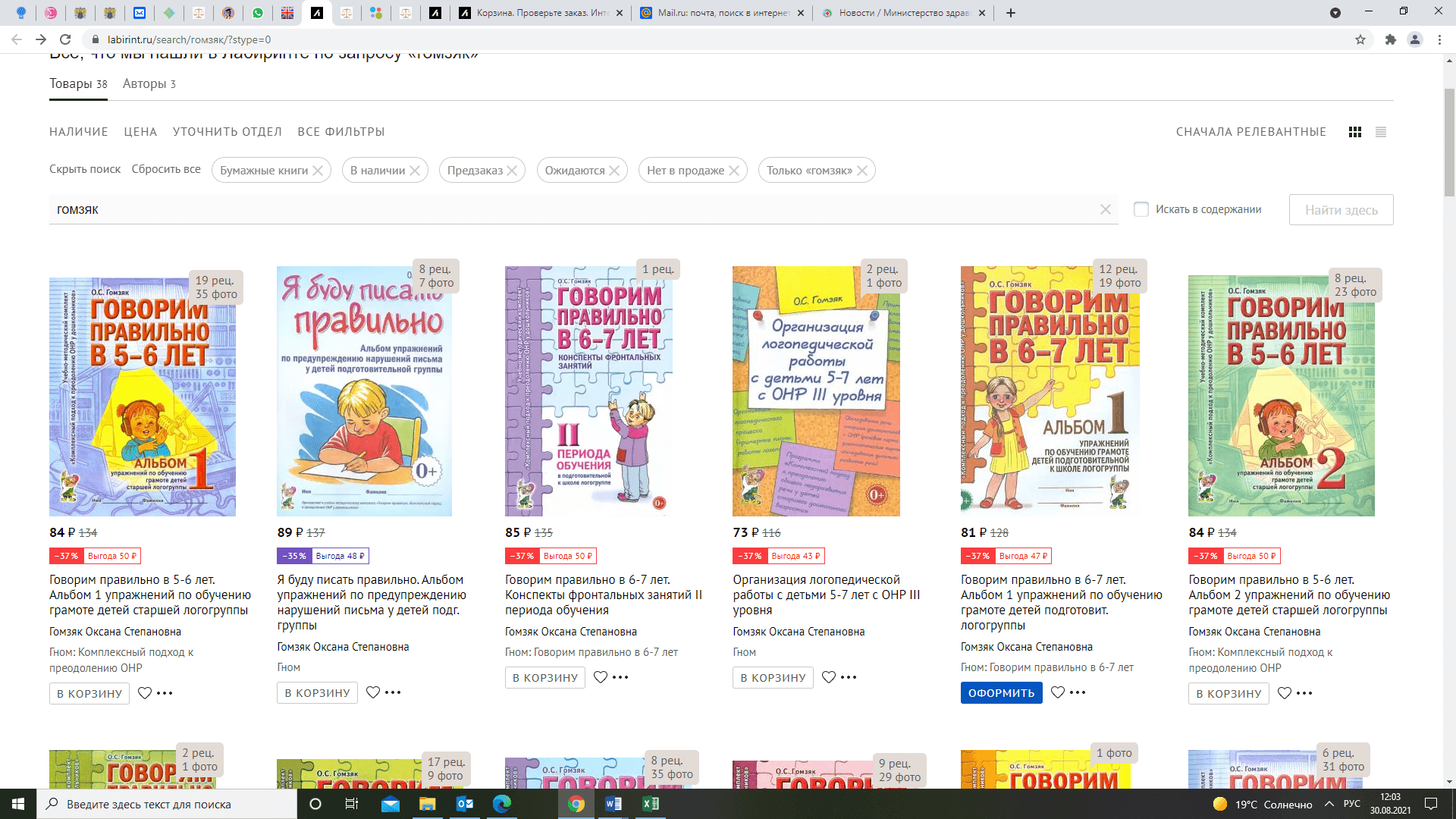
Task: Click "Скрыть поиск" link
Action: click(85, 169)
